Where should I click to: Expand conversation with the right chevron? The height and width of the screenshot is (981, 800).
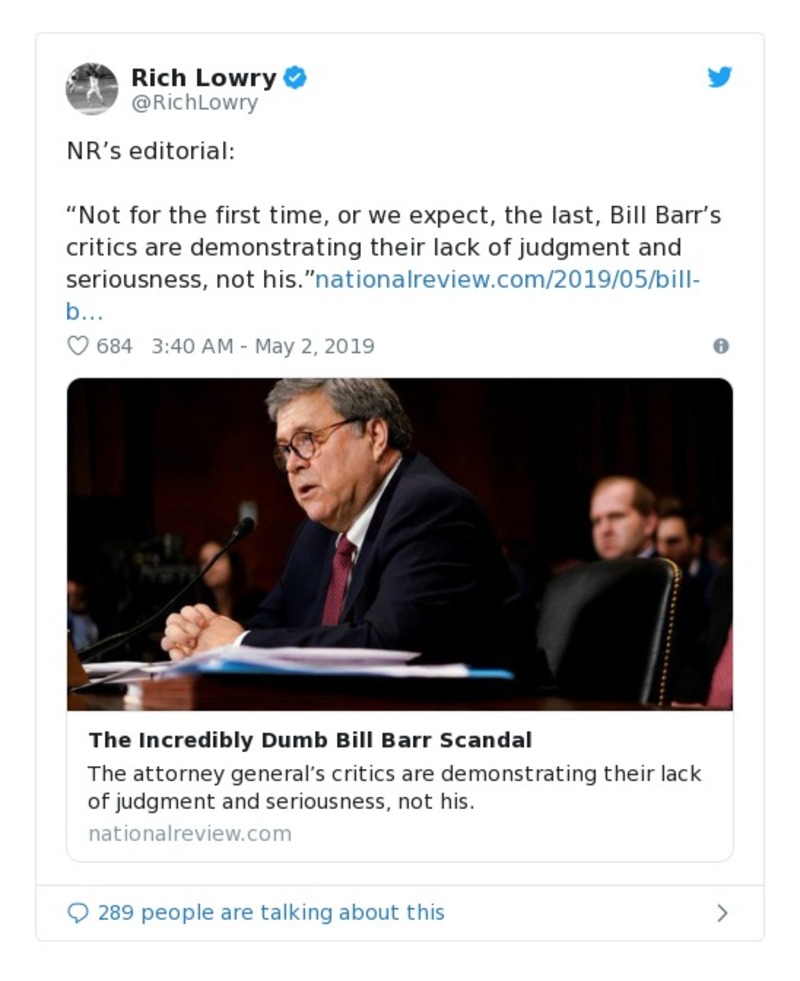pyautogui.click(x=722, y=913)
